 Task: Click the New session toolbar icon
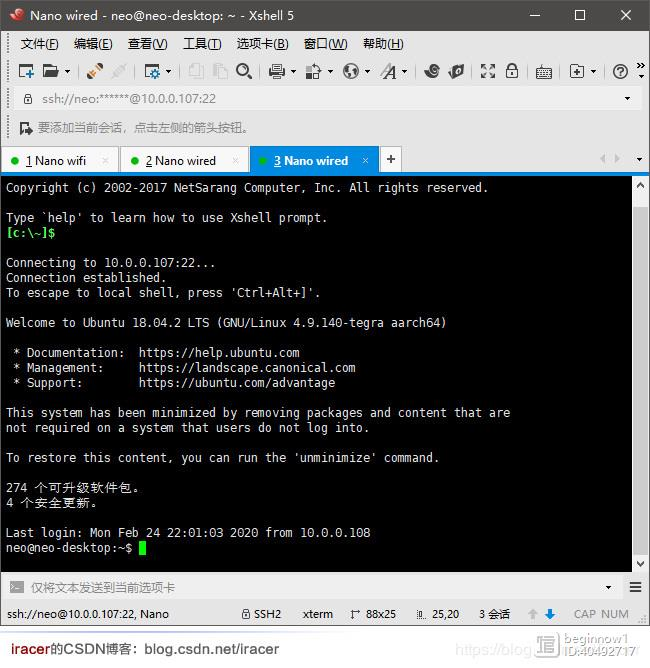[x=26, y=71]
